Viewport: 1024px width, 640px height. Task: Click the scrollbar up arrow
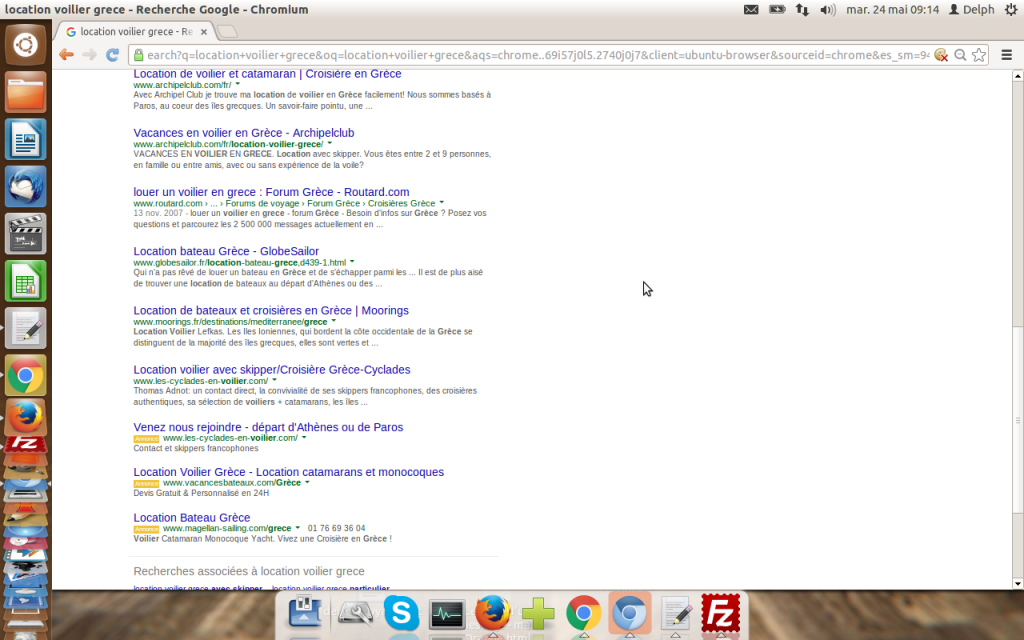1017,76
